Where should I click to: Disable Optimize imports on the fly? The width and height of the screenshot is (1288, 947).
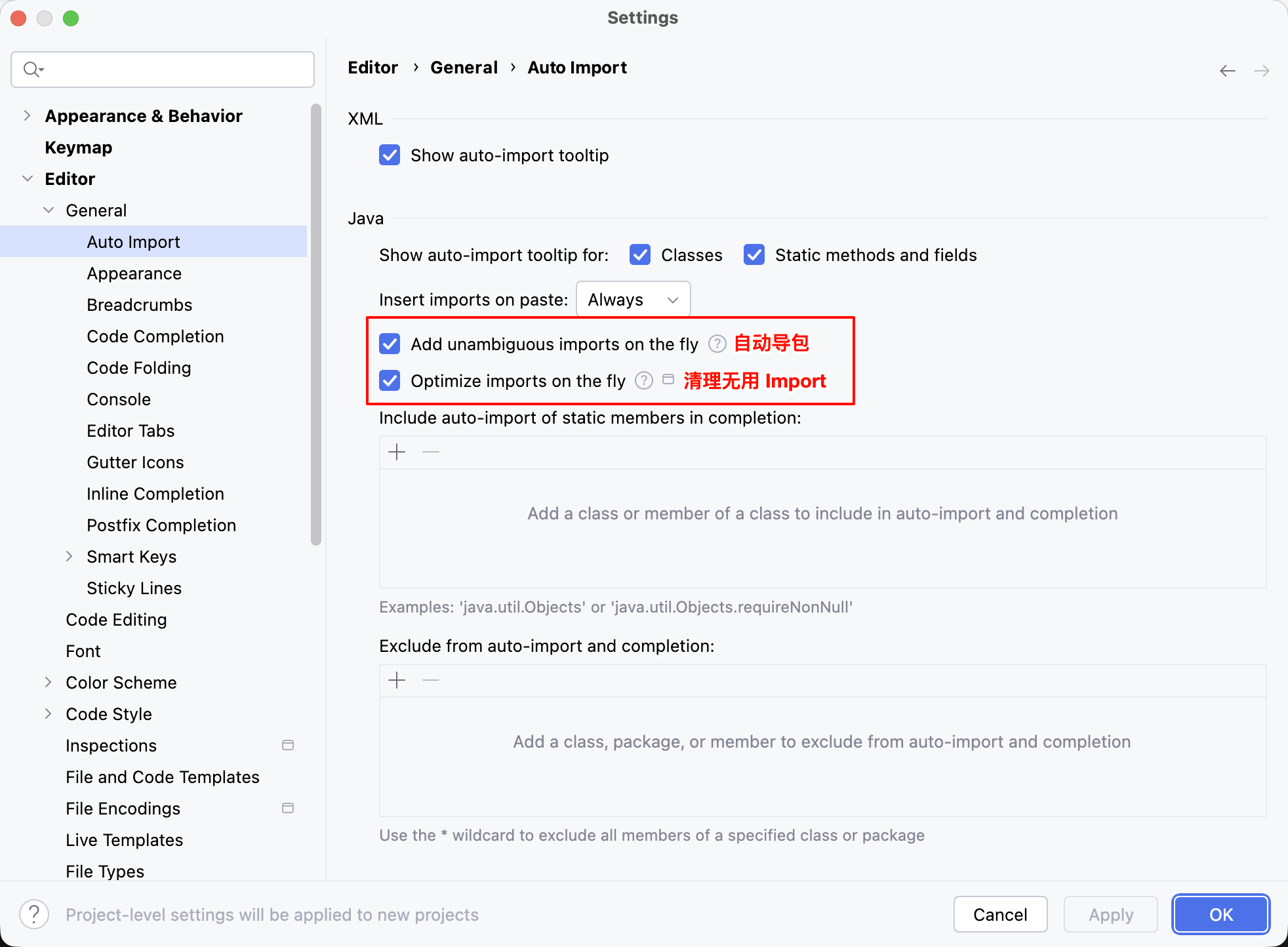(x=390, y=380)
